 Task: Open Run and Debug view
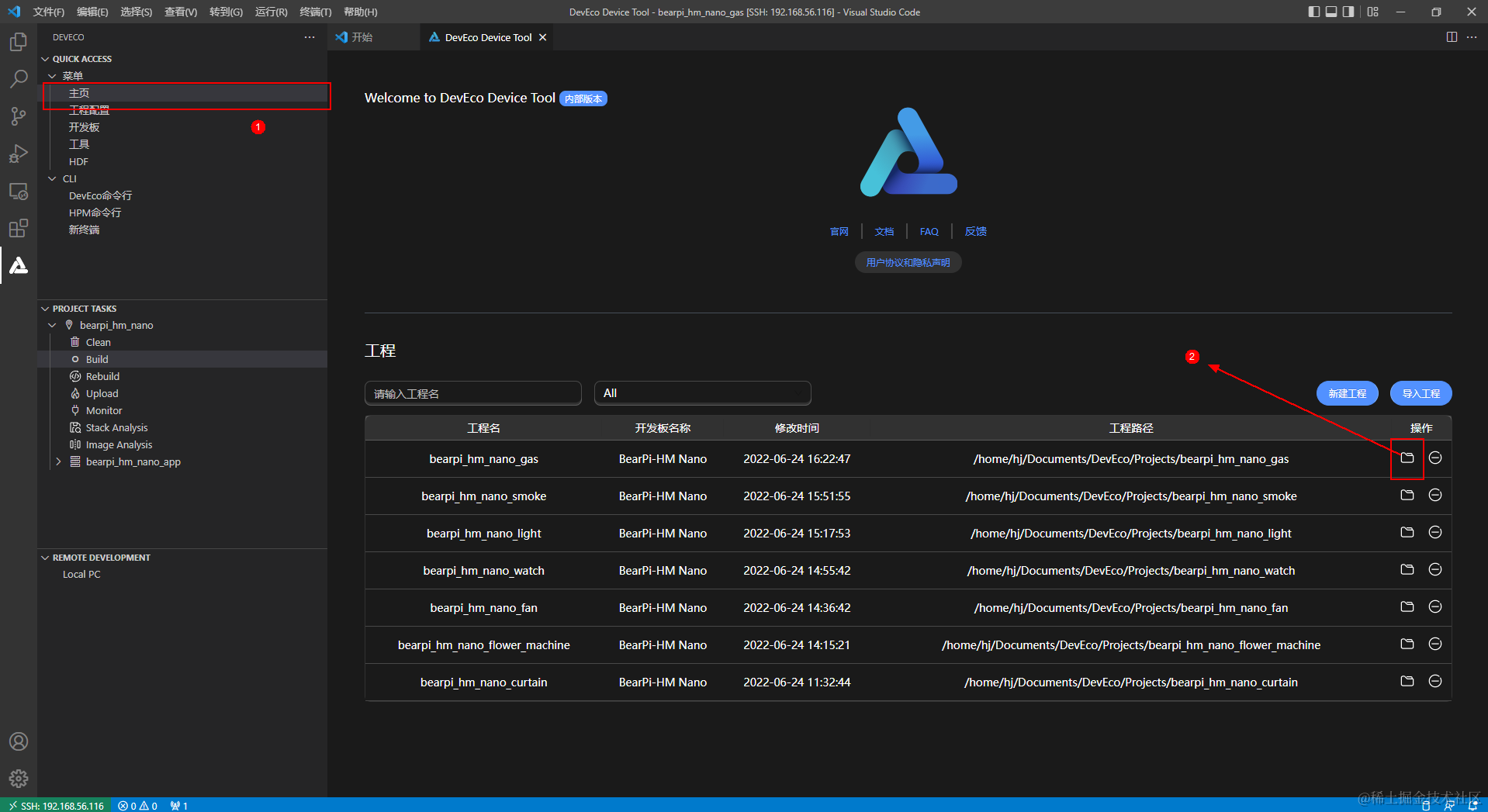click(x=19, y=154)
